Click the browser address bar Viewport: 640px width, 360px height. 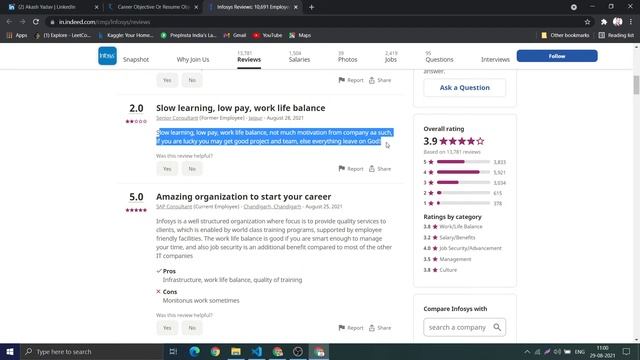click(314, 22)
